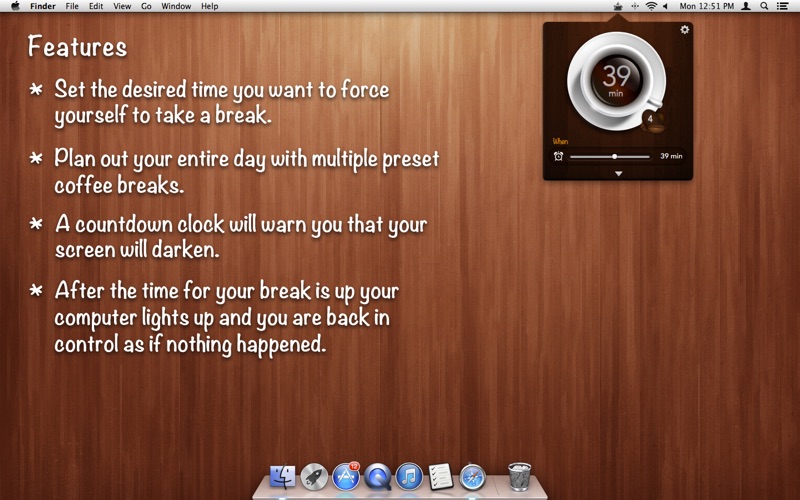Image resolution: width=800 pixels, height=500 pixels.
Task: Open Spotlight search magnifier
Action: (x=764, y=7)
